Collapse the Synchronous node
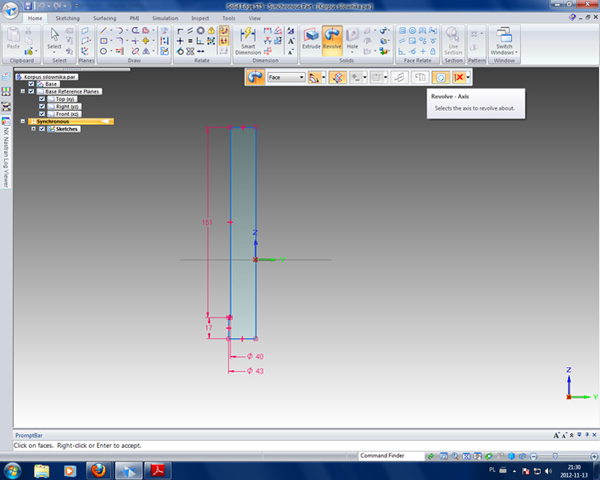This screenshot has width=600, height=480. coord(23,121)
